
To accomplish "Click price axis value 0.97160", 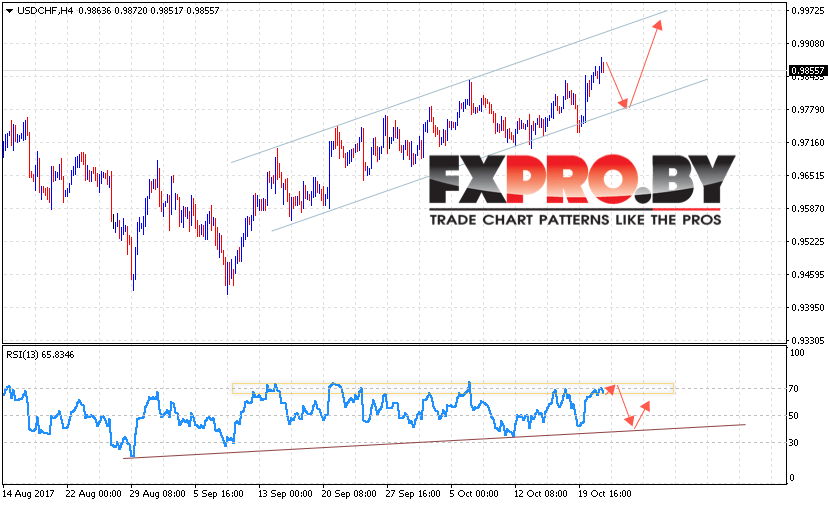I will click(807, 142).
